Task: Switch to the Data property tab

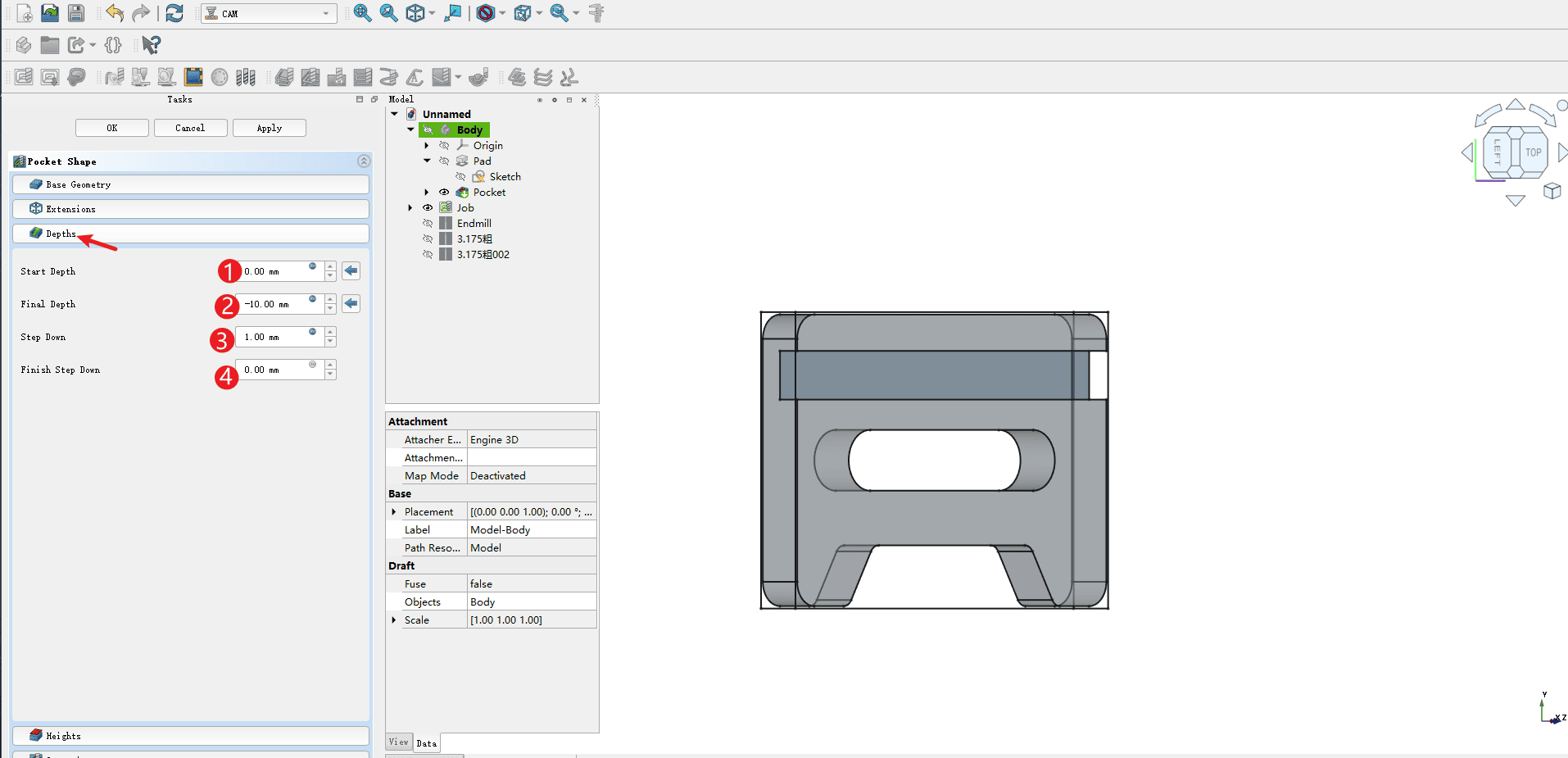Action: (x=427, y=743)
